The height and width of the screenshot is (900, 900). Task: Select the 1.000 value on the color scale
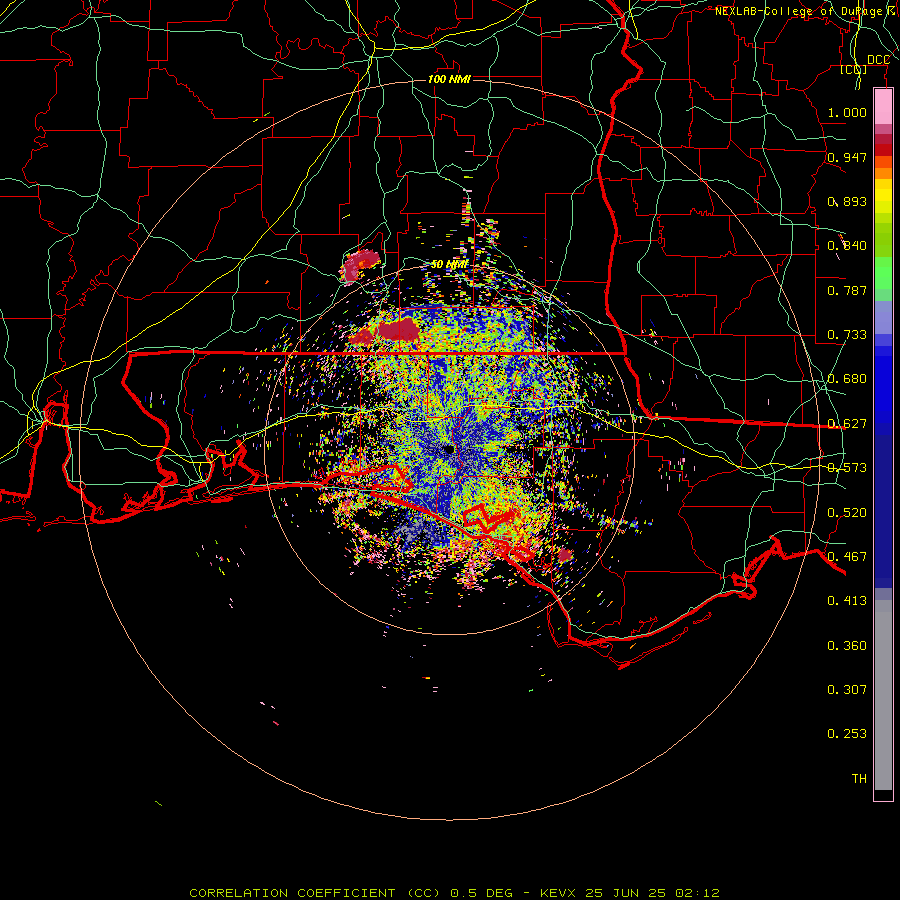click(x=847, y=112)
